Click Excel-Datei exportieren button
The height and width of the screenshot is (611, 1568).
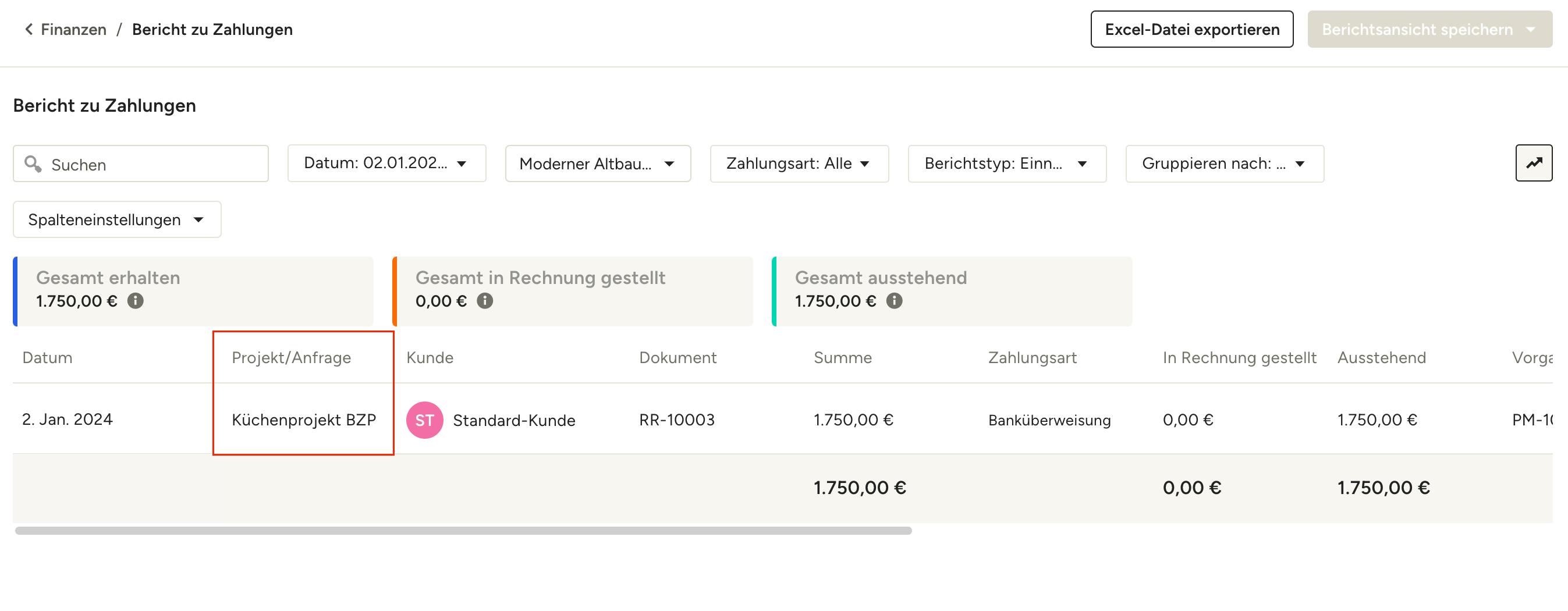pyautogui.click(x=1192, y=29)
